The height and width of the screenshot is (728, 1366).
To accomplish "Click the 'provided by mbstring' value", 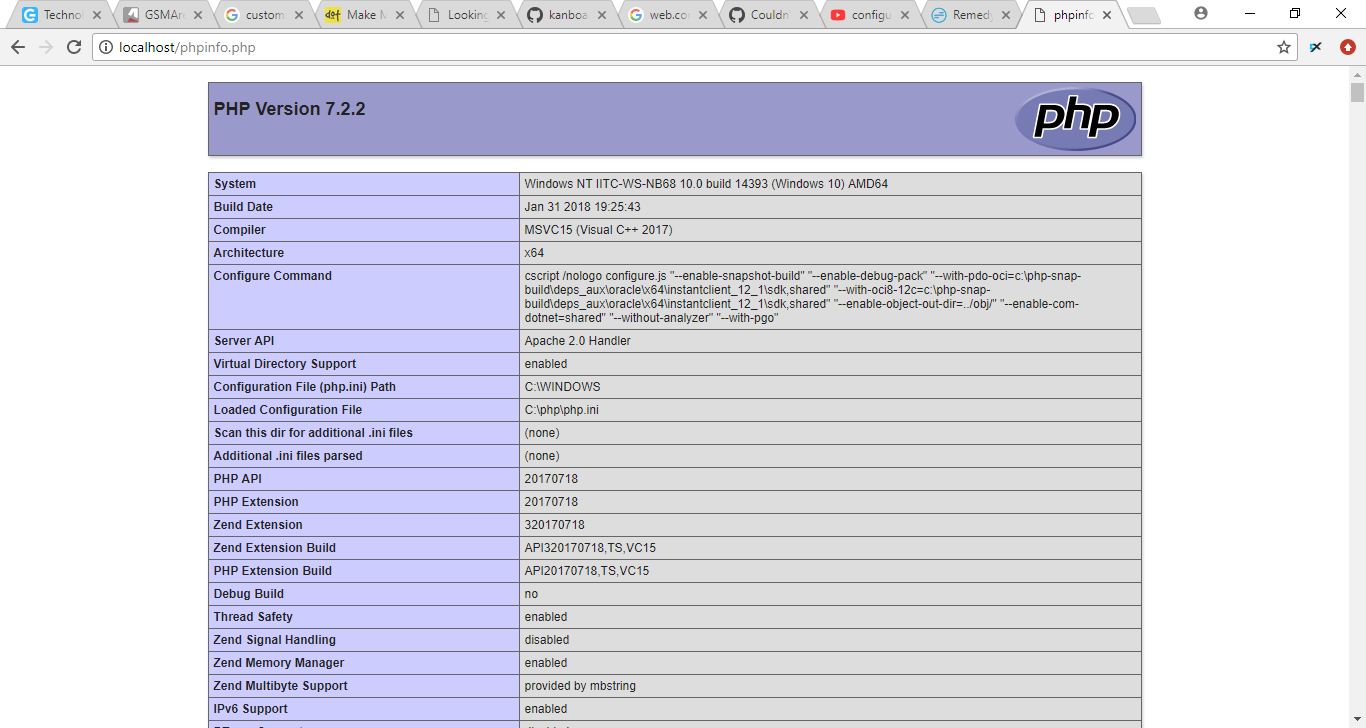I will [x=580, y=686].
